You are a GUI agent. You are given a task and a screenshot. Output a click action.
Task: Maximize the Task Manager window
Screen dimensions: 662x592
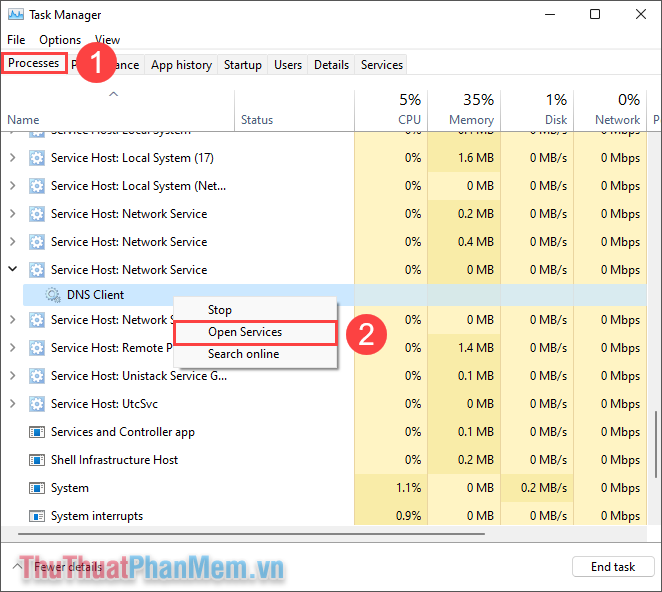[x=595, y=14]
